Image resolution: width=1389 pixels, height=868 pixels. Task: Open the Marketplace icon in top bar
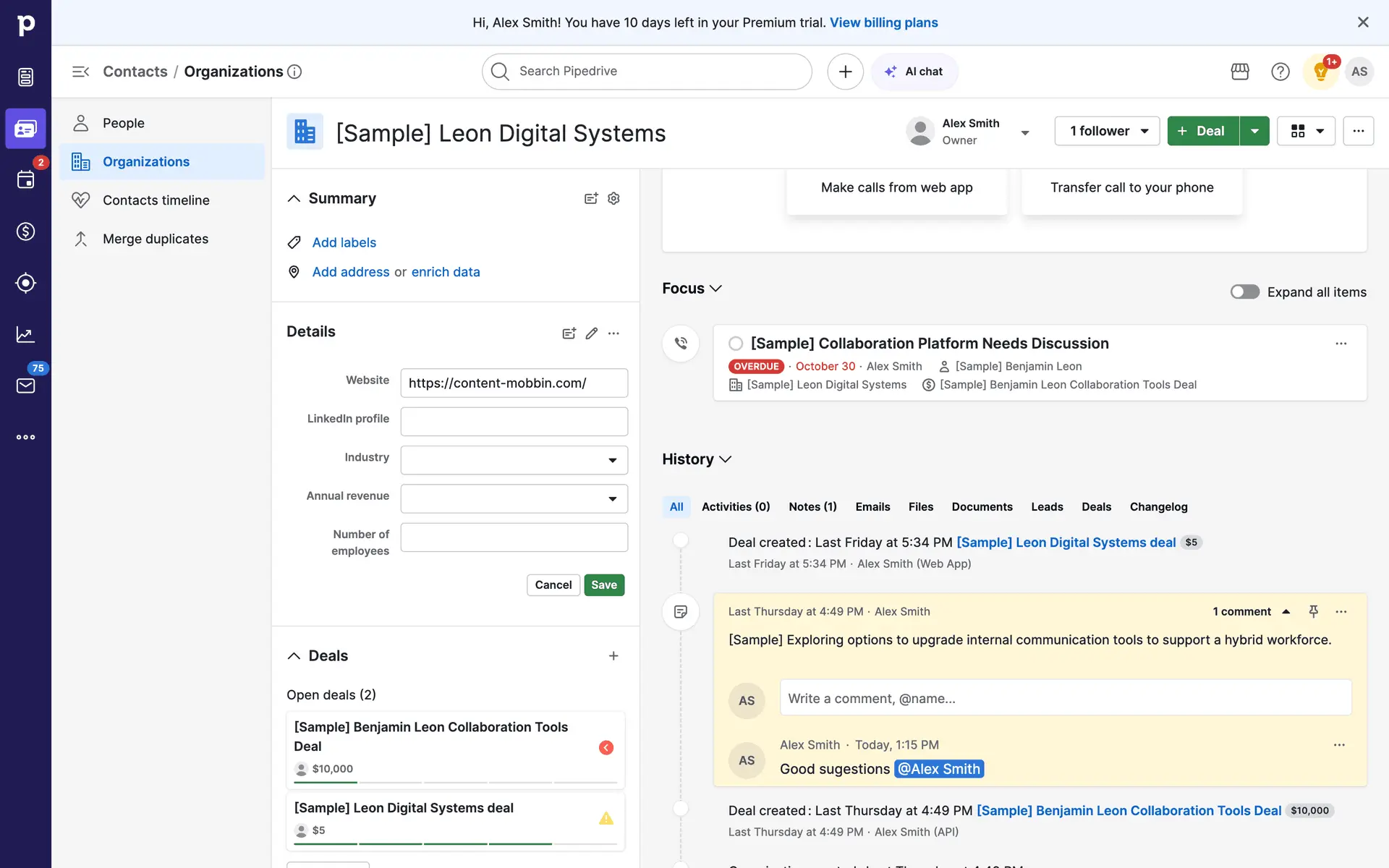point(1240,72)
